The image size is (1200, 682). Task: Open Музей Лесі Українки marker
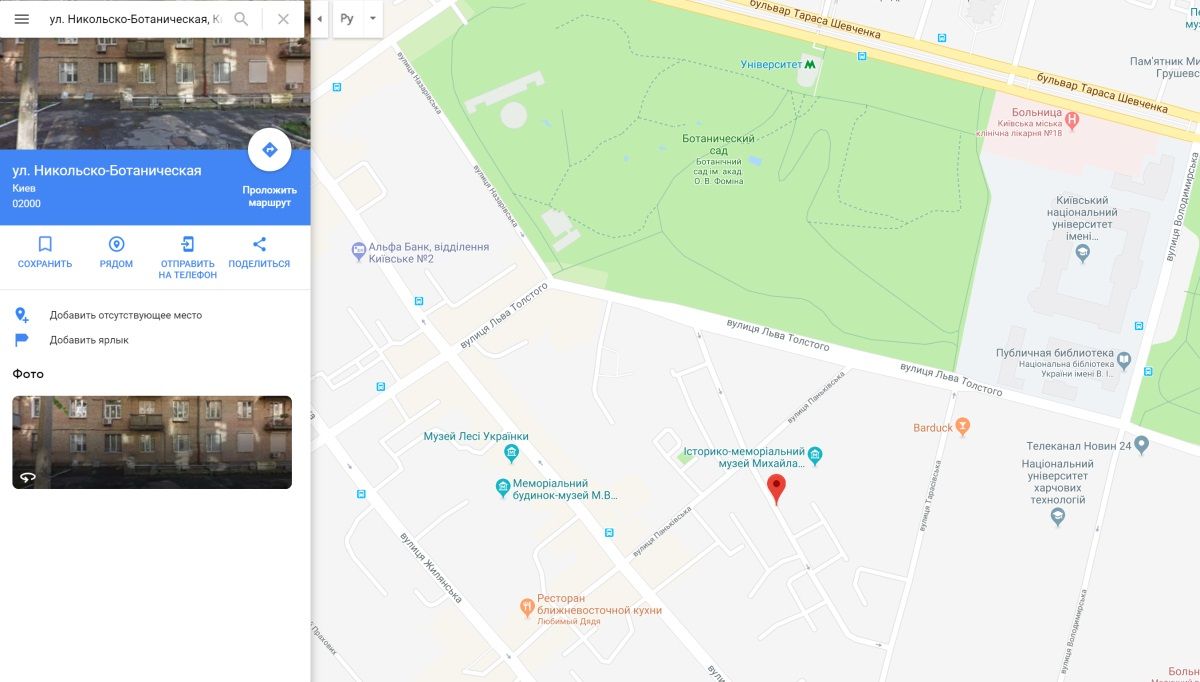[x=512, y=454]
